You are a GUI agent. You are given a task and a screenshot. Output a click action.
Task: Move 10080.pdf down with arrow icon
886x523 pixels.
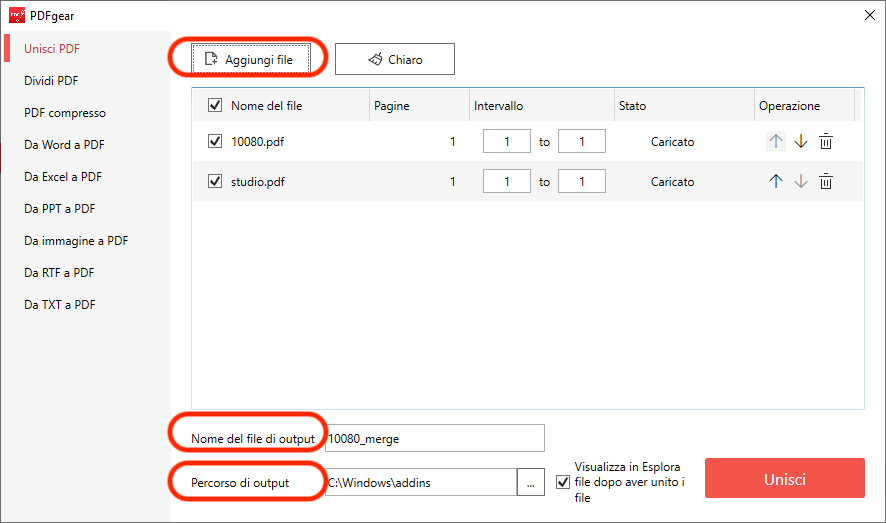point(800,142)
